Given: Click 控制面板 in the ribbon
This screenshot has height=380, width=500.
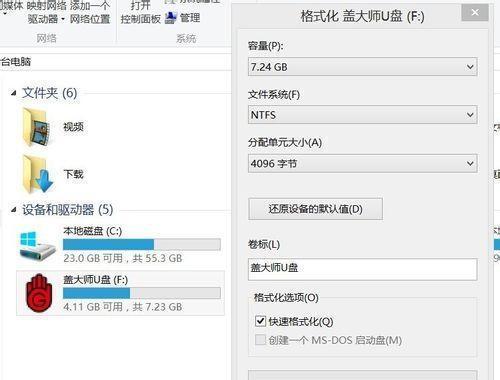Looking at the screenshot, I should click(x=141, y=19).
